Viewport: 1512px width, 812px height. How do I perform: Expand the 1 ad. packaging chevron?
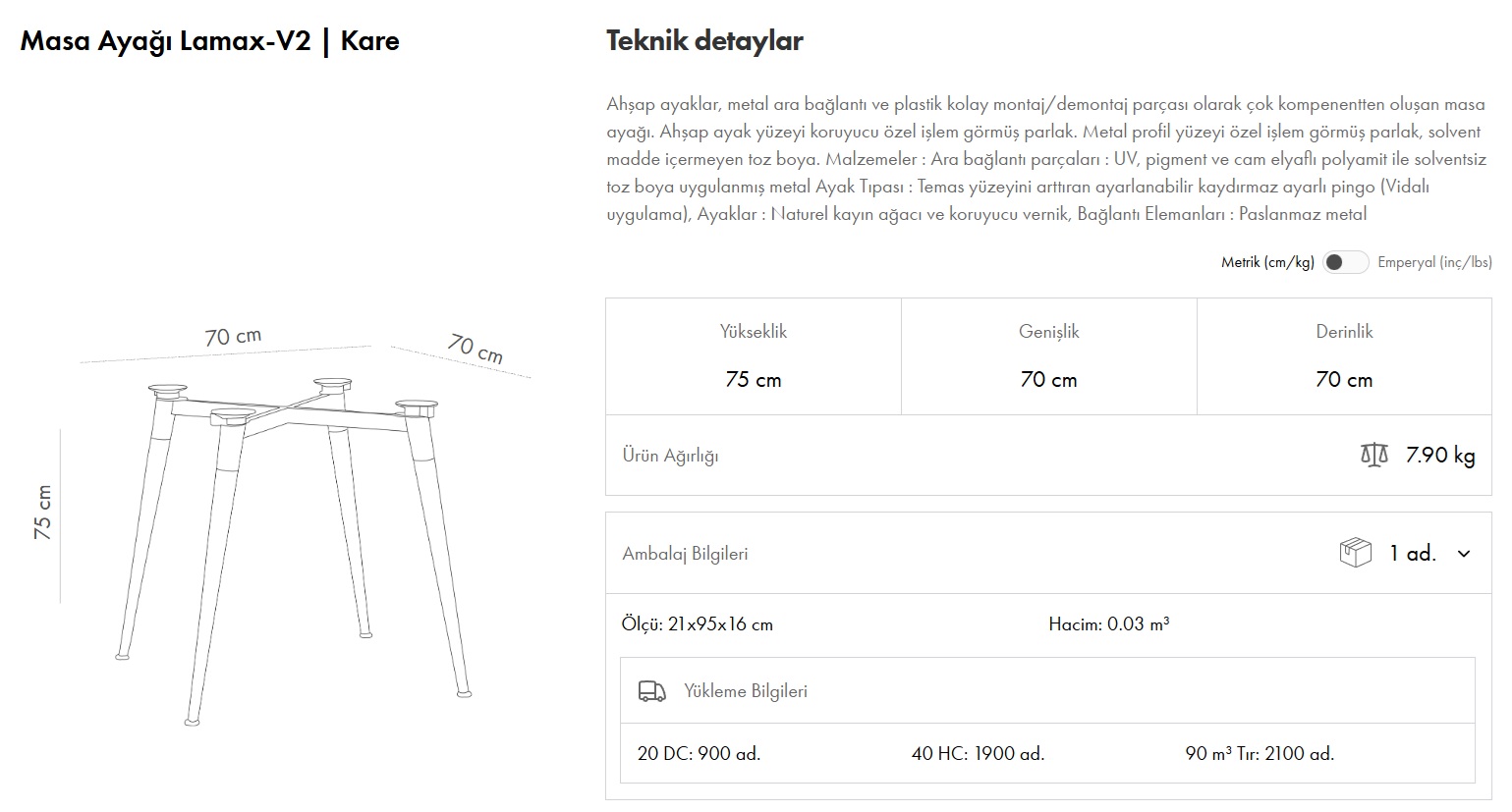(1464, 554)
